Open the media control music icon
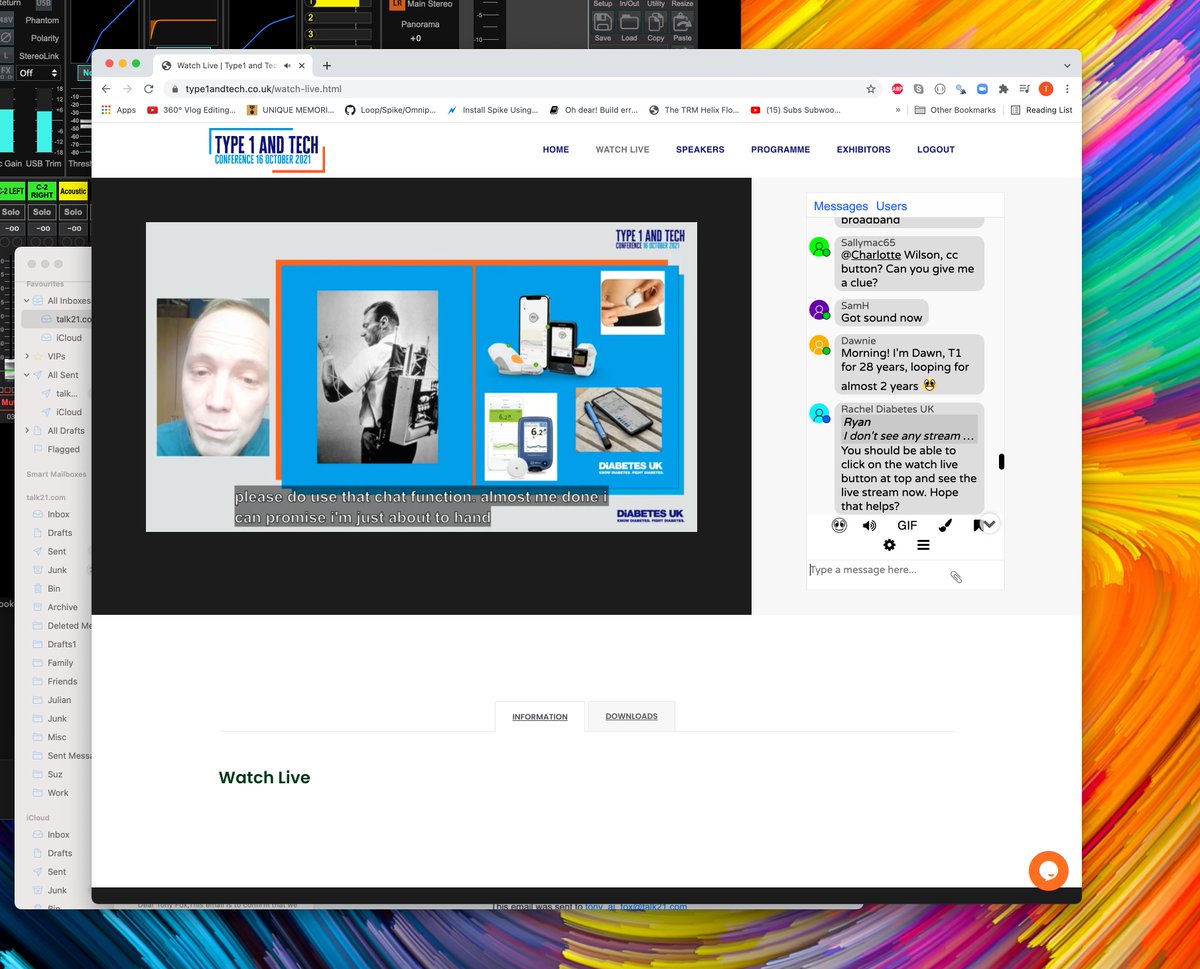 tap(1024, 89)
